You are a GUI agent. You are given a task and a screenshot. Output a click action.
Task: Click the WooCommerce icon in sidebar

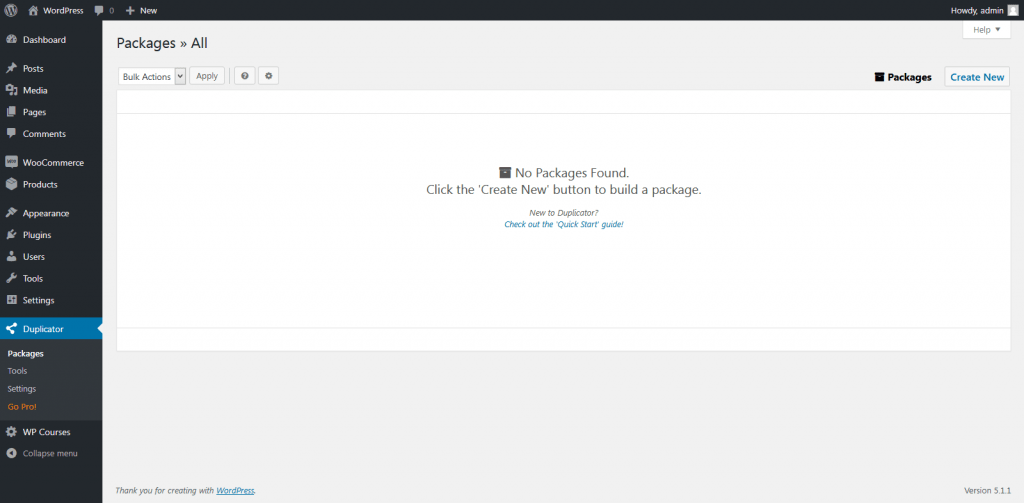[11, 163]
